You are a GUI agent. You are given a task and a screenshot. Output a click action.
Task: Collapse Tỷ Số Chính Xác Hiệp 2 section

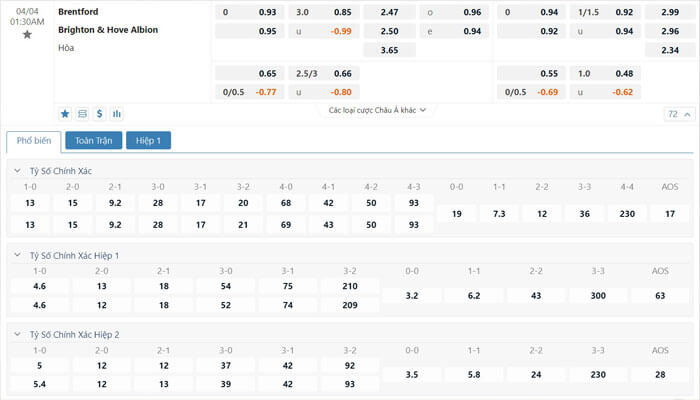(x=17, y=334)
